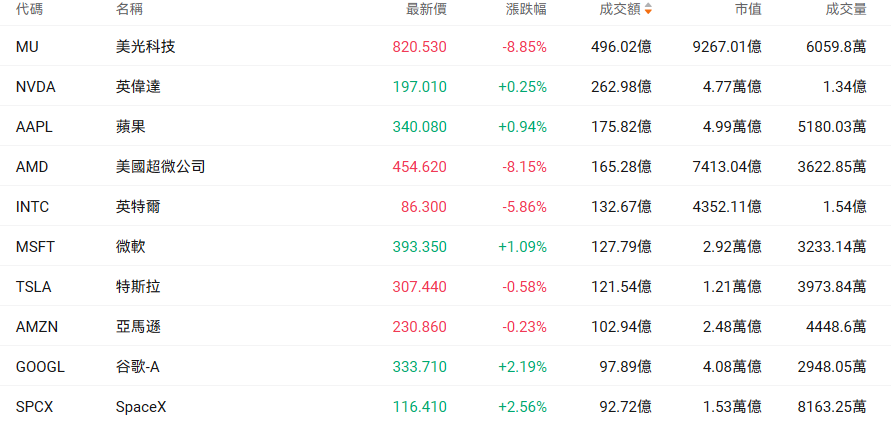This screenshot has width=891, height=424.
Task: Click the GOOGL ticker code
Action: coord(40,367)
